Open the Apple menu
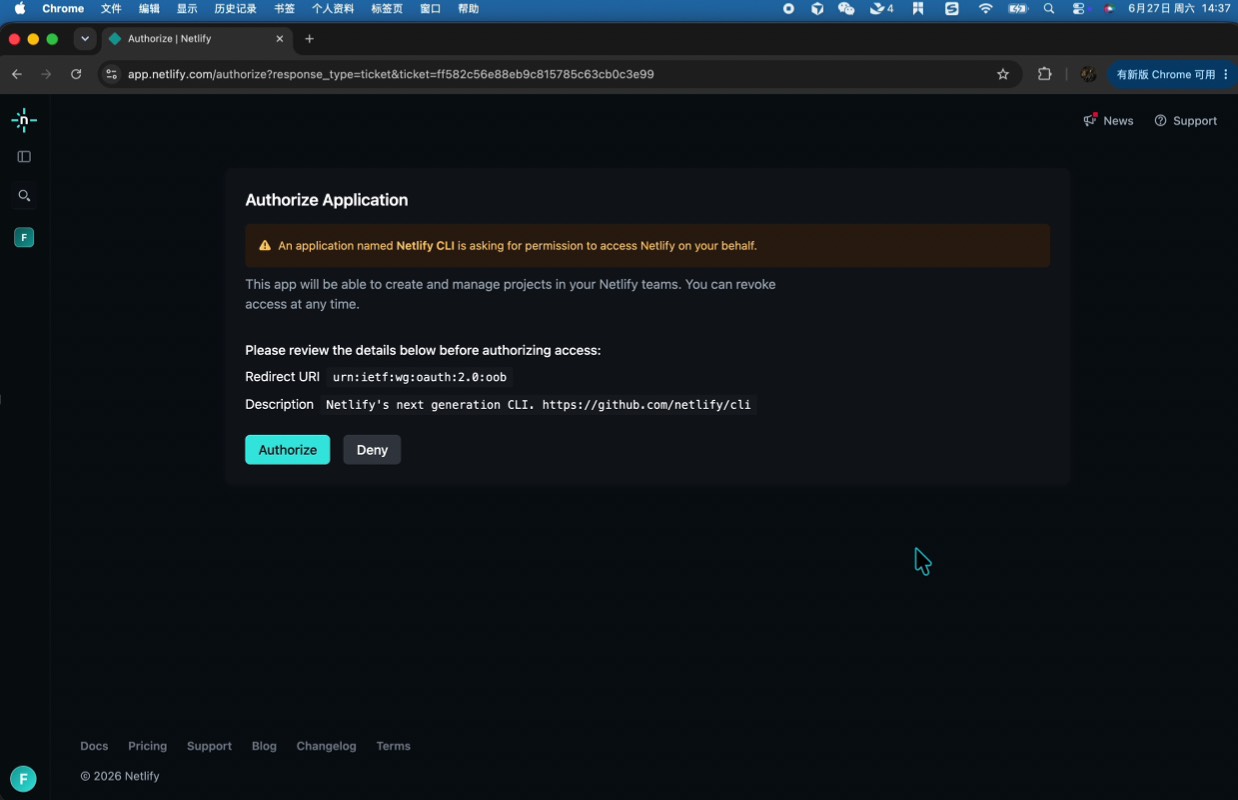 [20, 9]
